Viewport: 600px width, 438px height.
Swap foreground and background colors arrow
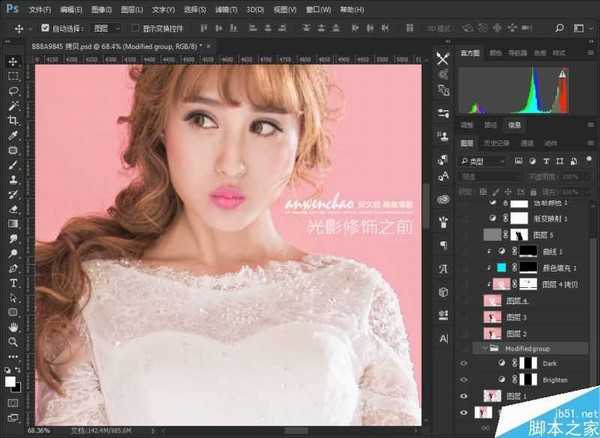pyautogui.click(x=18, y=370)
